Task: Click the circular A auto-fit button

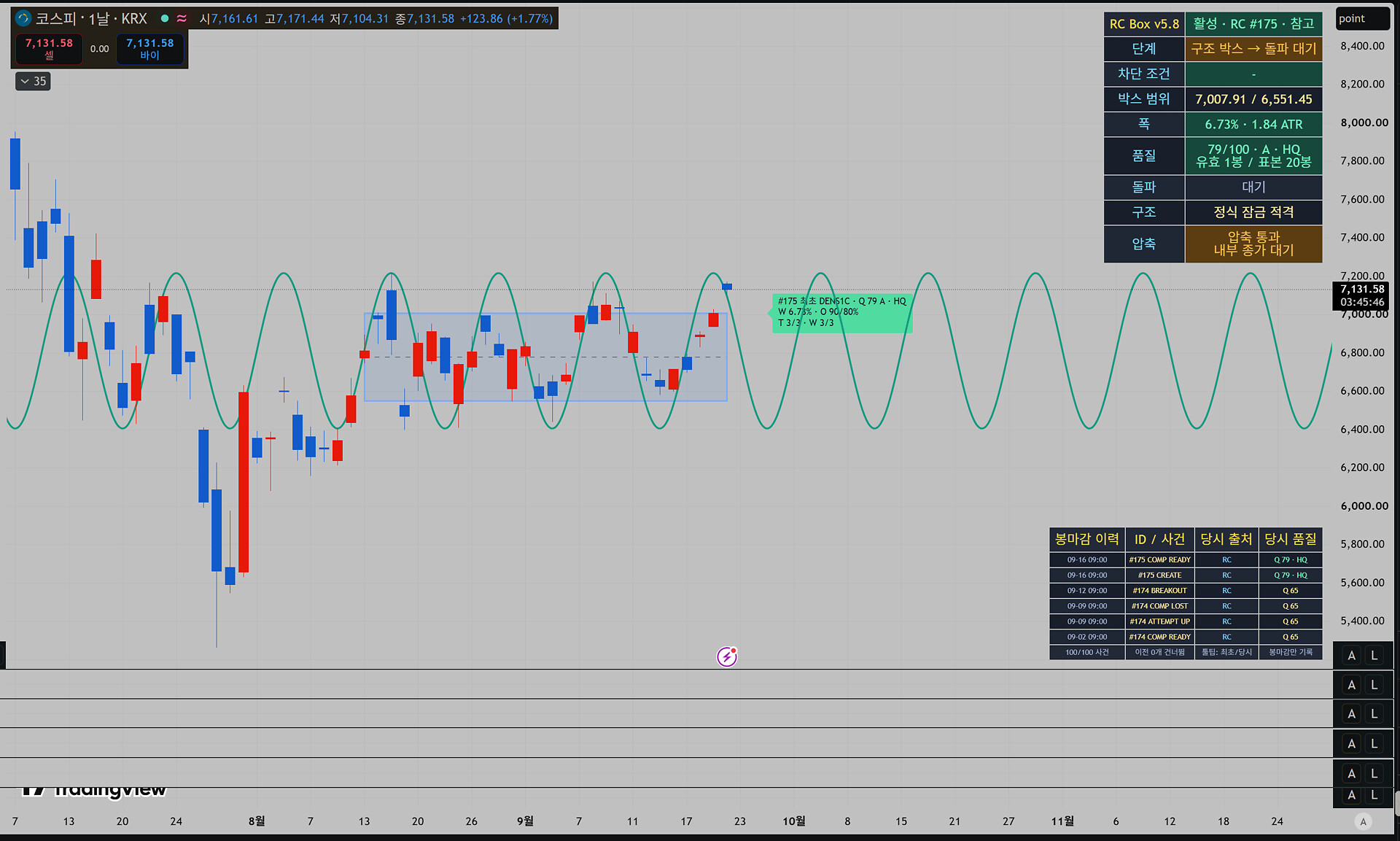Action: tap(1363, 821)
